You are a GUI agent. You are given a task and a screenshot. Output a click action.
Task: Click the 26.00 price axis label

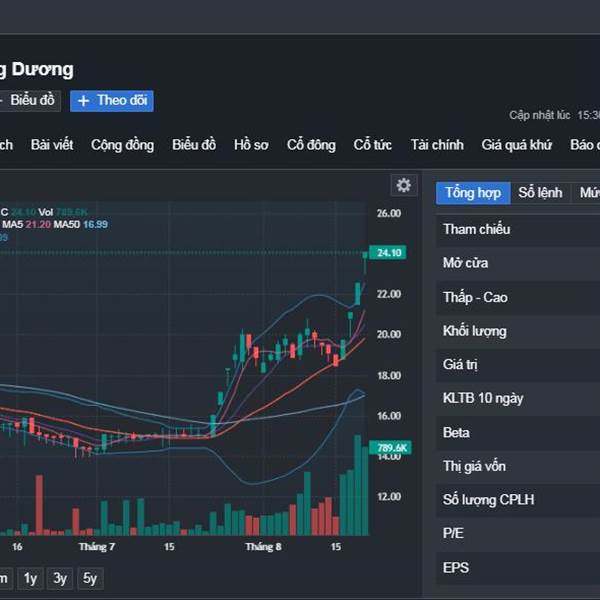[x=389, y=213]
